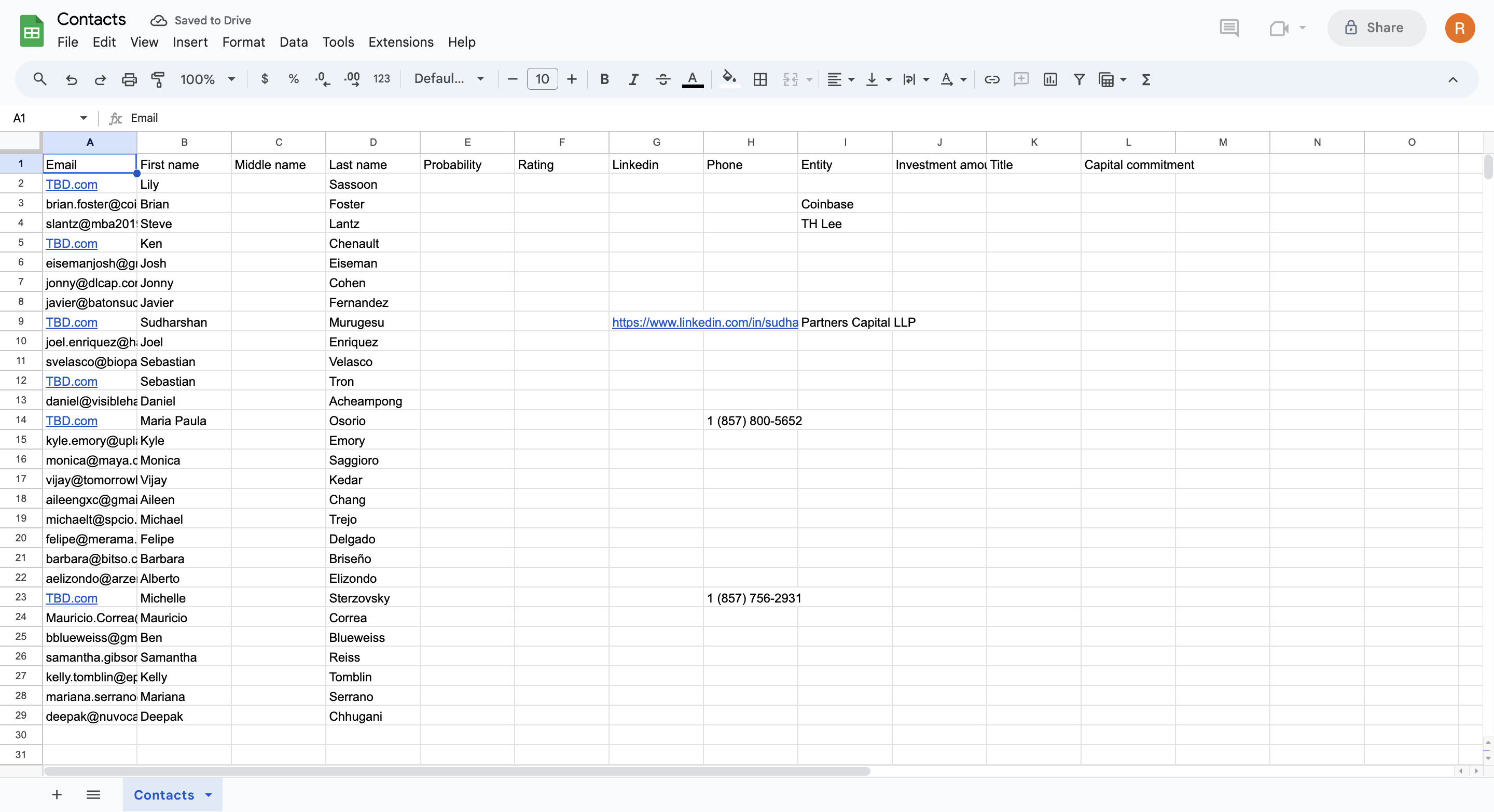The width and height of the screenshot is (1494, 812).
Task: Add a new sheet
Action: point(57,794)
